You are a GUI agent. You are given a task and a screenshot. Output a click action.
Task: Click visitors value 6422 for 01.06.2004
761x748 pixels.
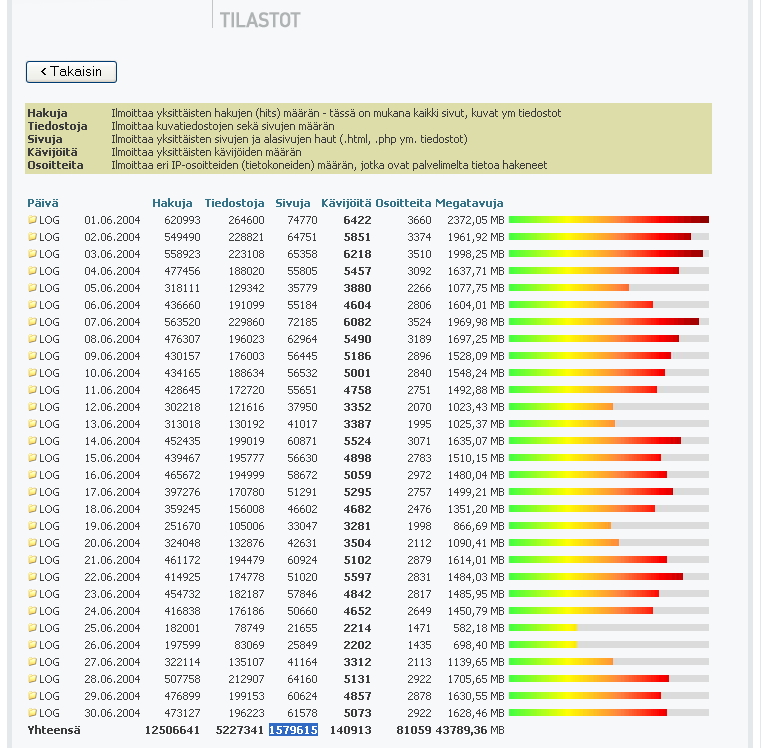pos(357,220)
